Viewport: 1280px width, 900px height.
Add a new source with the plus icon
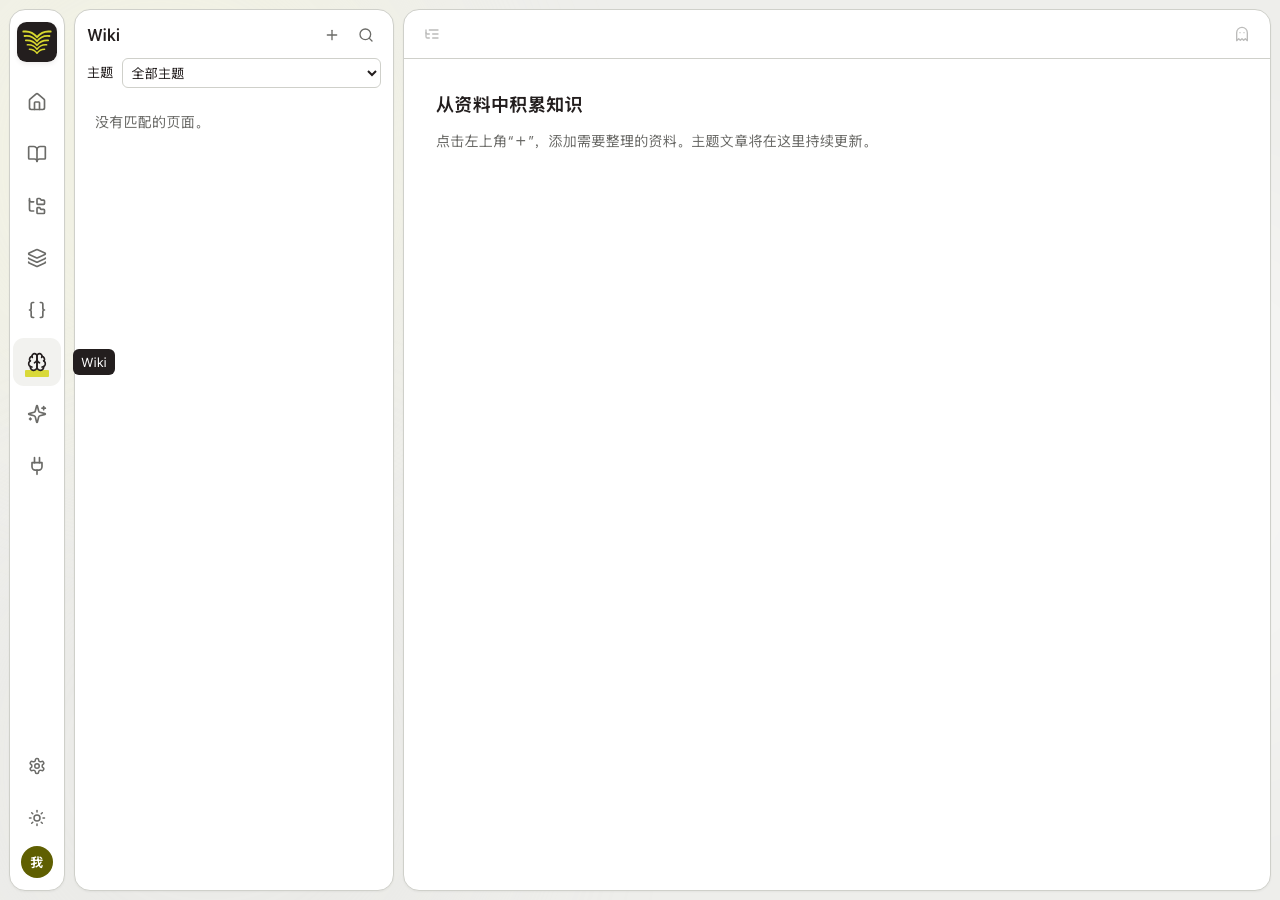332,35
